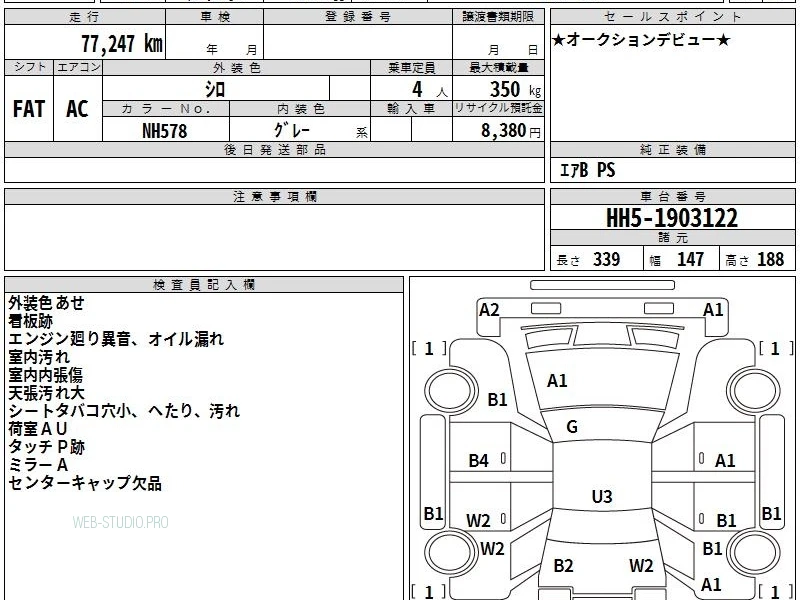
Task: Select the AC air conditioner value
Action: click(x=78, y=109)
